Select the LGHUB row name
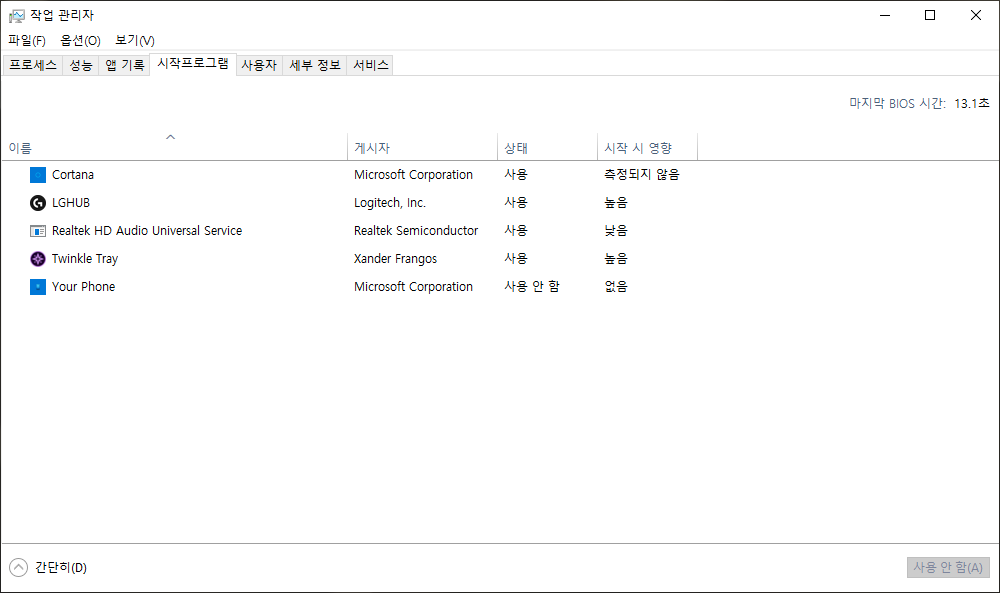This screenshot has width=1000, height=593. pos(71,203)
